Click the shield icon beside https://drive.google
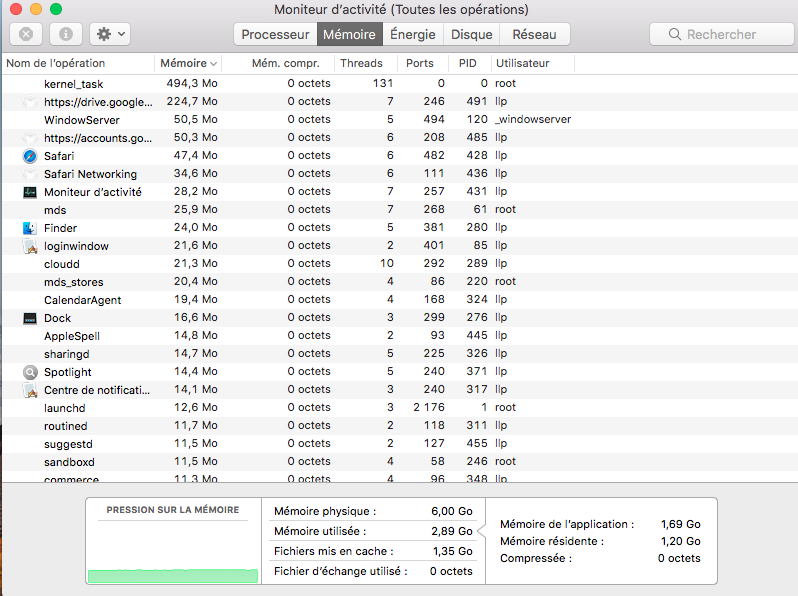798x596 pixels. click(x=30, y=102)
